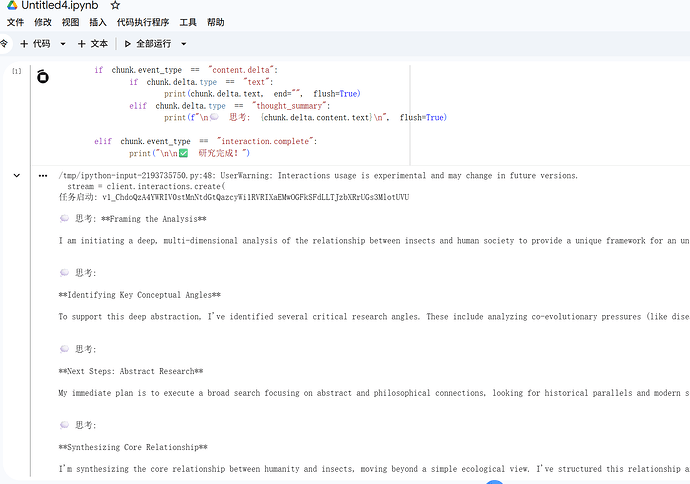Screen dimensions: 690x484
Task: Click the 'To support this deep abstraction' line
Action: point(374,317)
